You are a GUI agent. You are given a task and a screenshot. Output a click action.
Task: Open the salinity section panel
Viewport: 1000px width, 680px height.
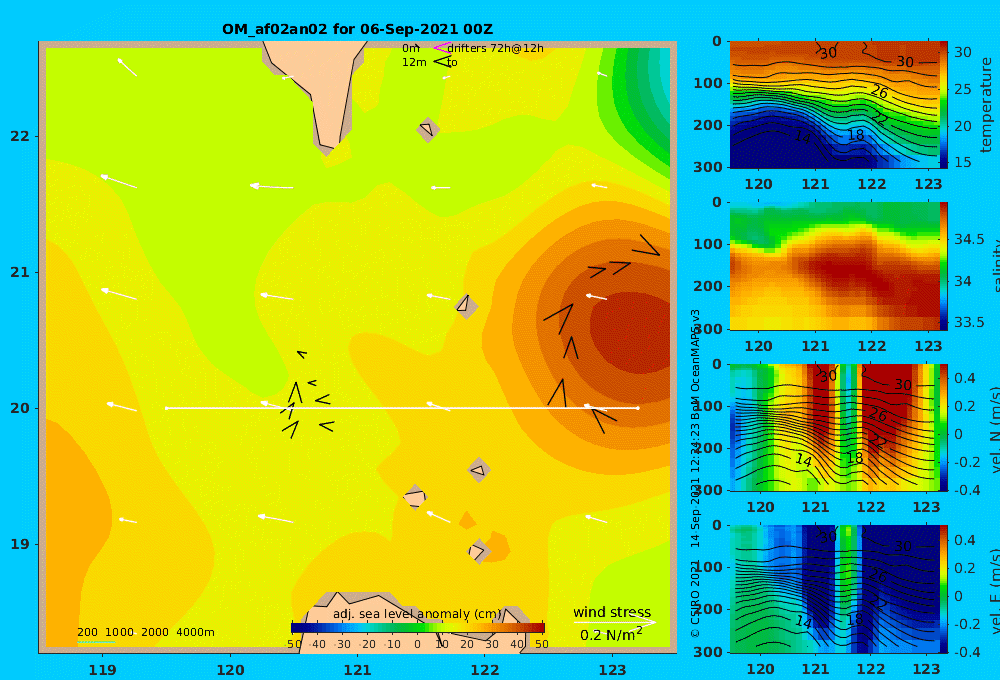[834, 266]
